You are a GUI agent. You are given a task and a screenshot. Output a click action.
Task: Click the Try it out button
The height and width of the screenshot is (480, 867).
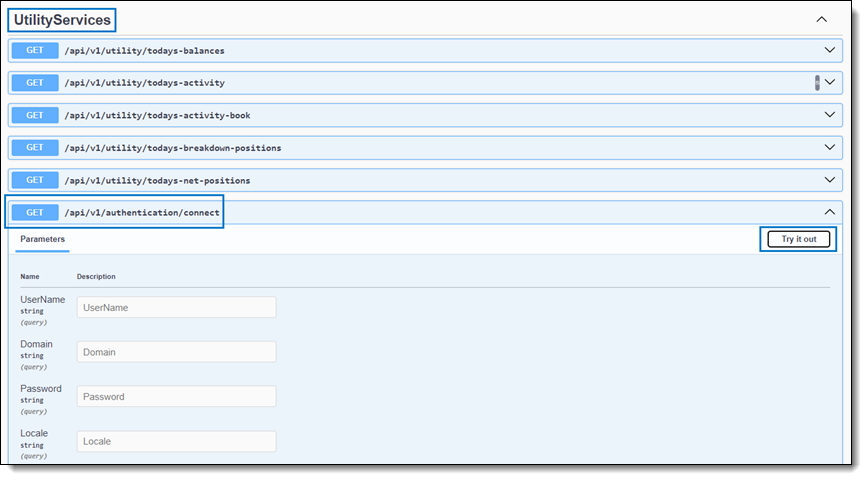coord(798,239)
